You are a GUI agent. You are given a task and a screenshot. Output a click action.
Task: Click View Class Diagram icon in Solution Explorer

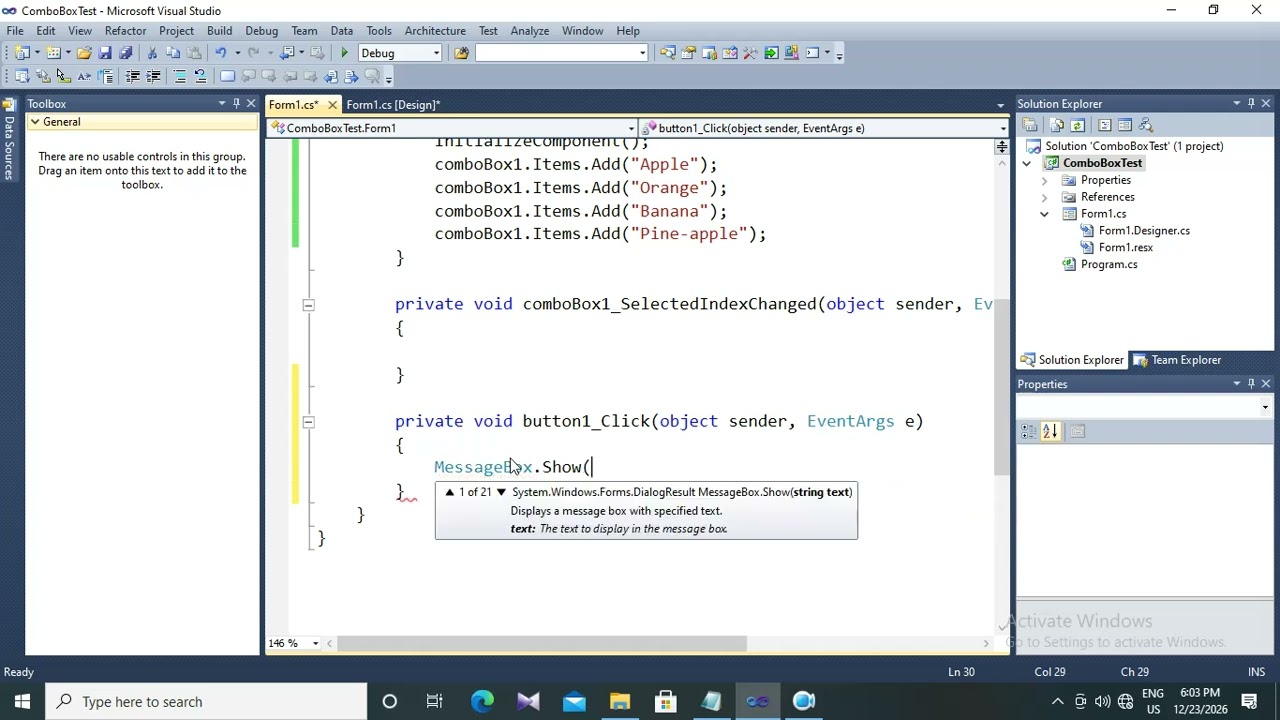pos(1146,125)
